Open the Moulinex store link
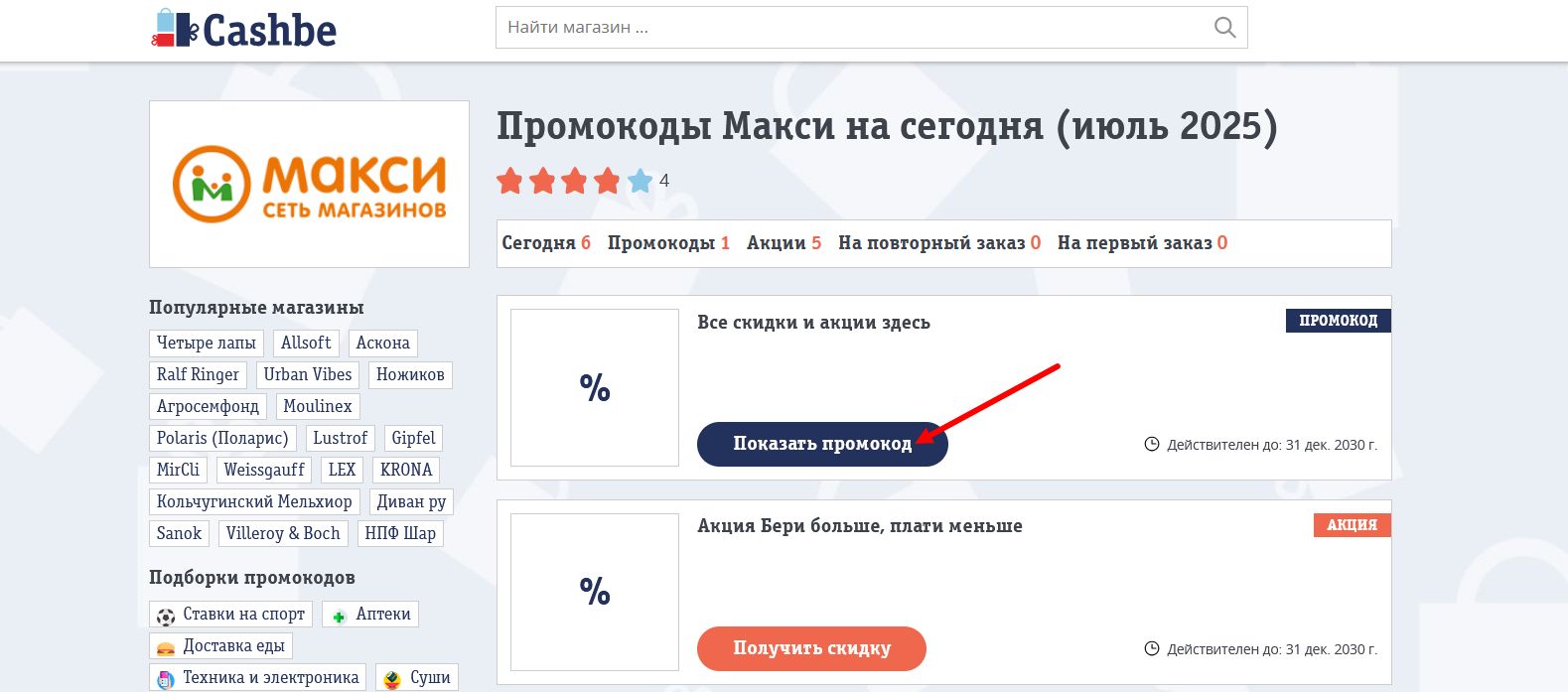This screenshot has width=1568, height=692. pos(318,406)
